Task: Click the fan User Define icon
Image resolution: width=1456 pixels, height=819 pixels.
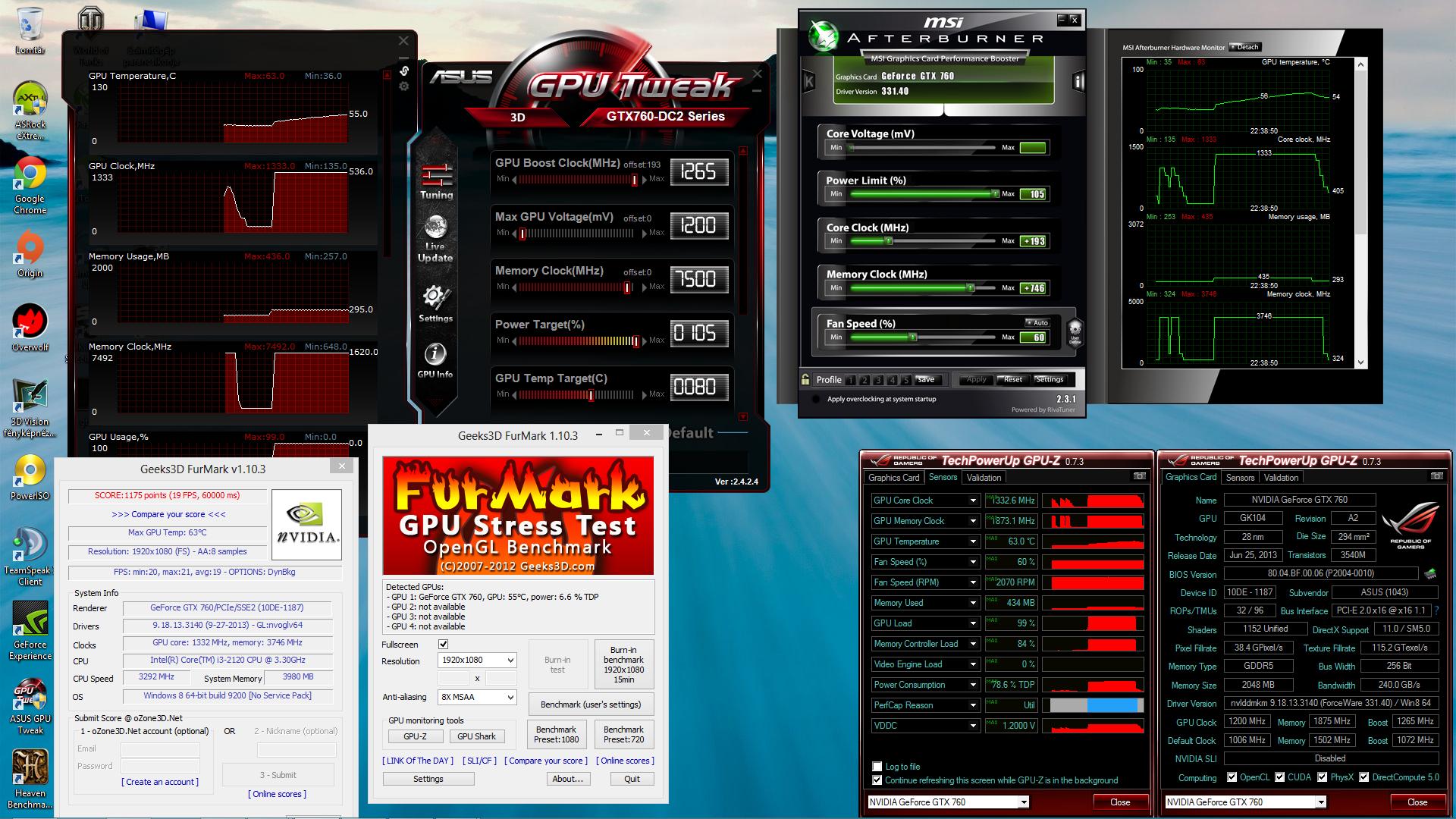Action: [x=1075, y=331]
